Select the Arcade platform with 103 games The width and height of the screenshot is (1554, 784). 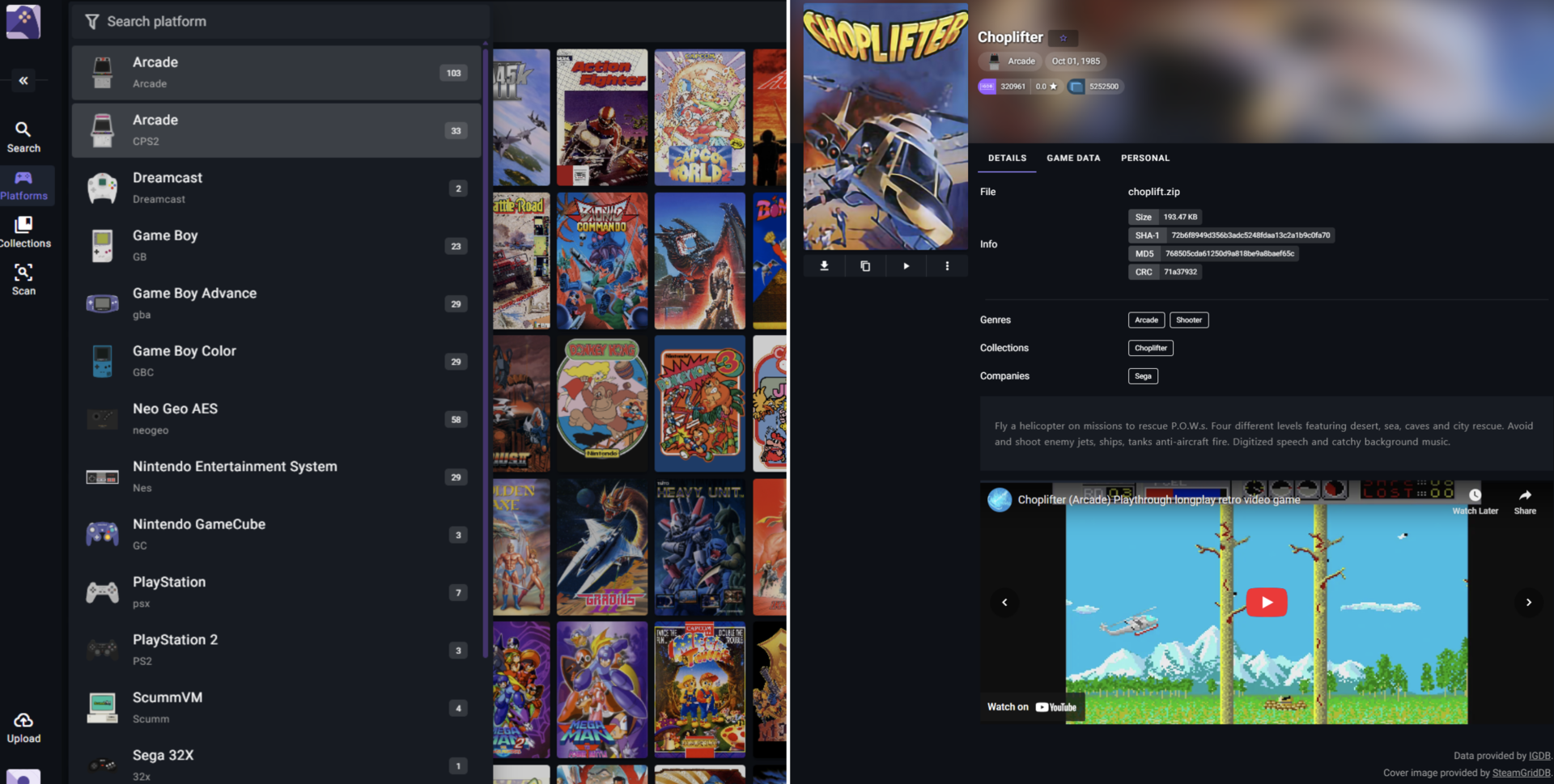pos(276,73)
